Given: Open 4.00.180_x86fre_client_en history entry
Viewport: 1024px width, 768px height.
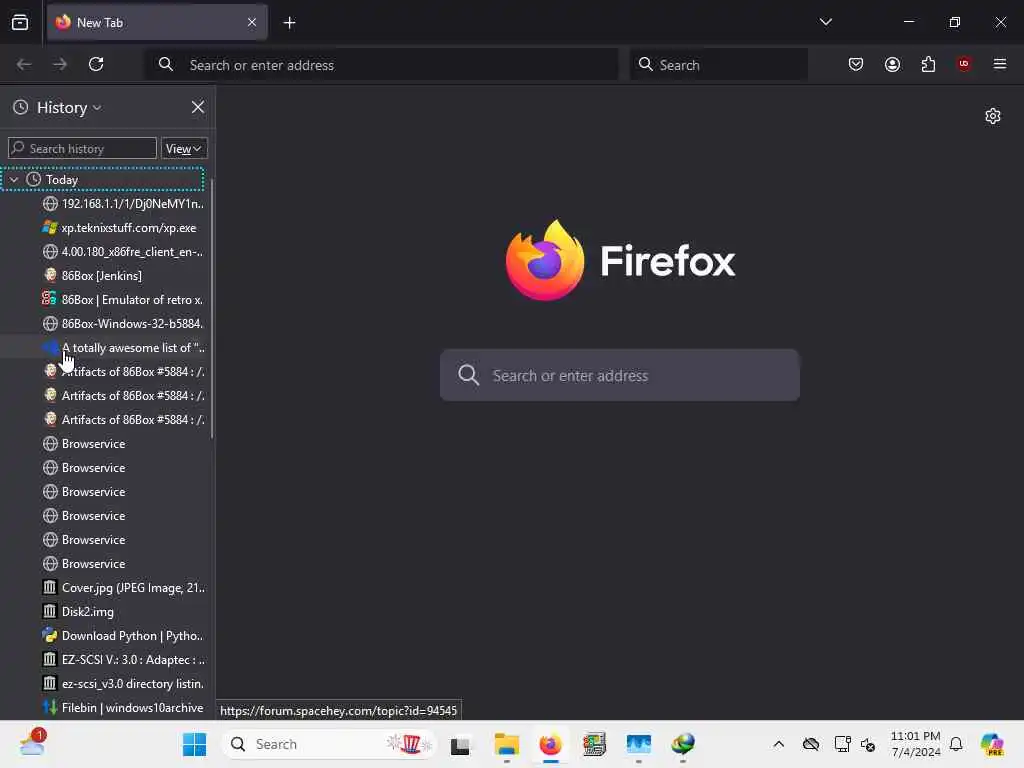Looking at the screenshot, I should (x=123, y=251).
